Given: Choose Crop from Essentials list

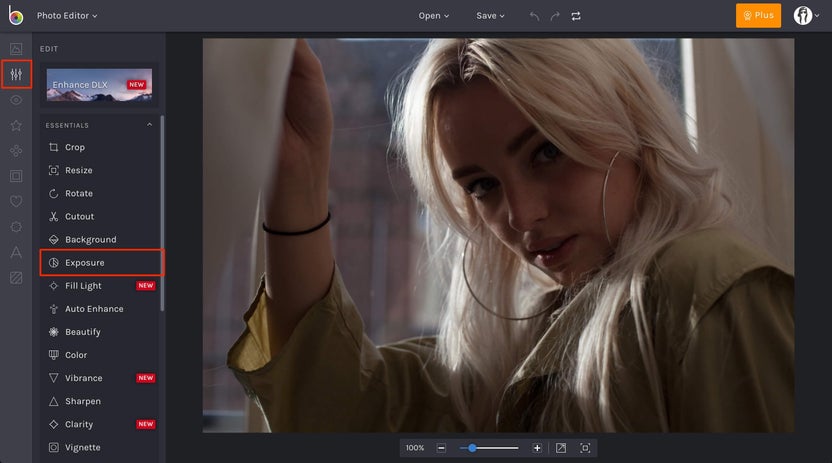Looking at the screenshot, I should pyautogui.click(x=75, y=147).
